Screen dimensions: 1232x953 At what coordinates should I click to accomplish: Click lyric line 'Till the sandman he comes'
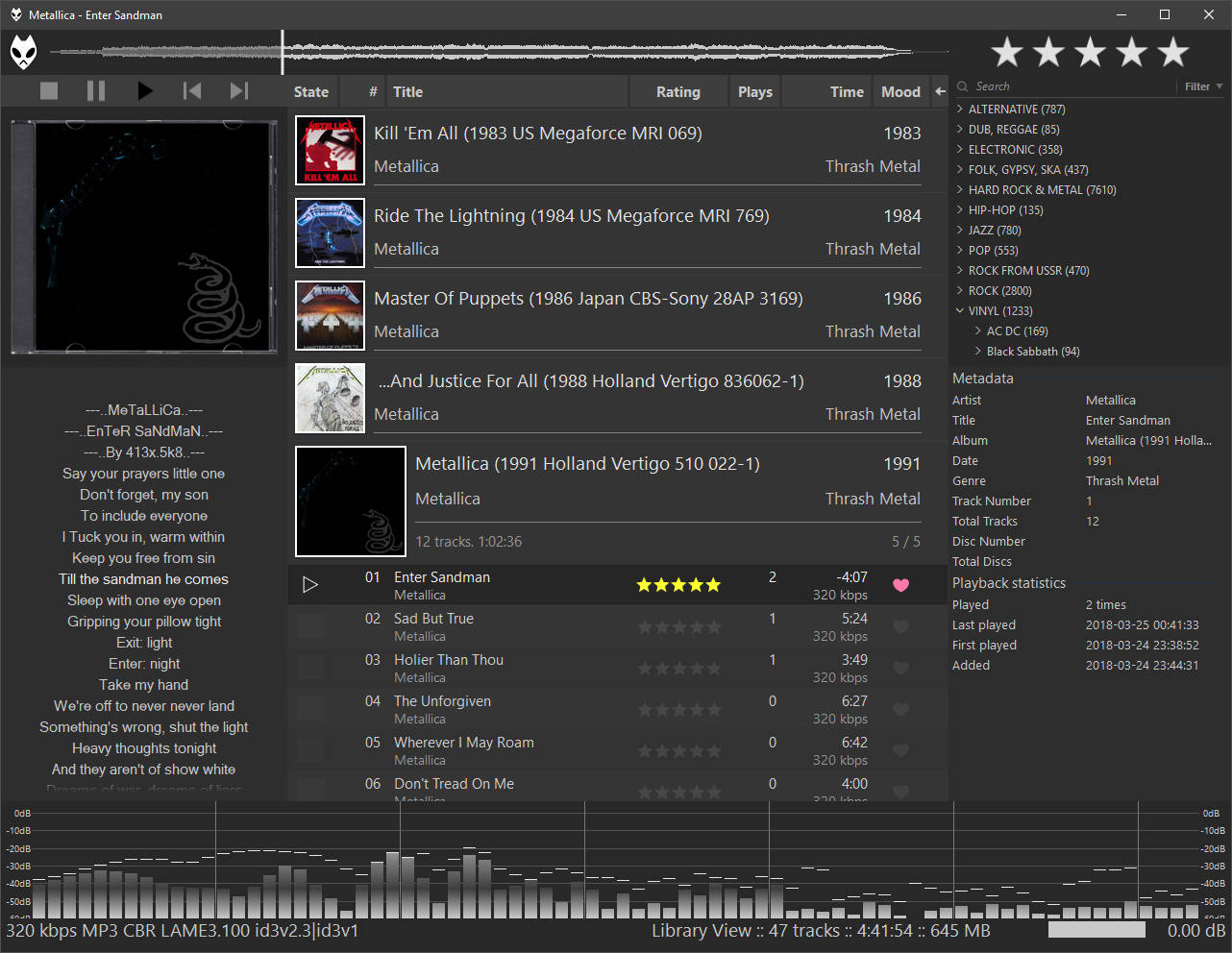[143, 579]
